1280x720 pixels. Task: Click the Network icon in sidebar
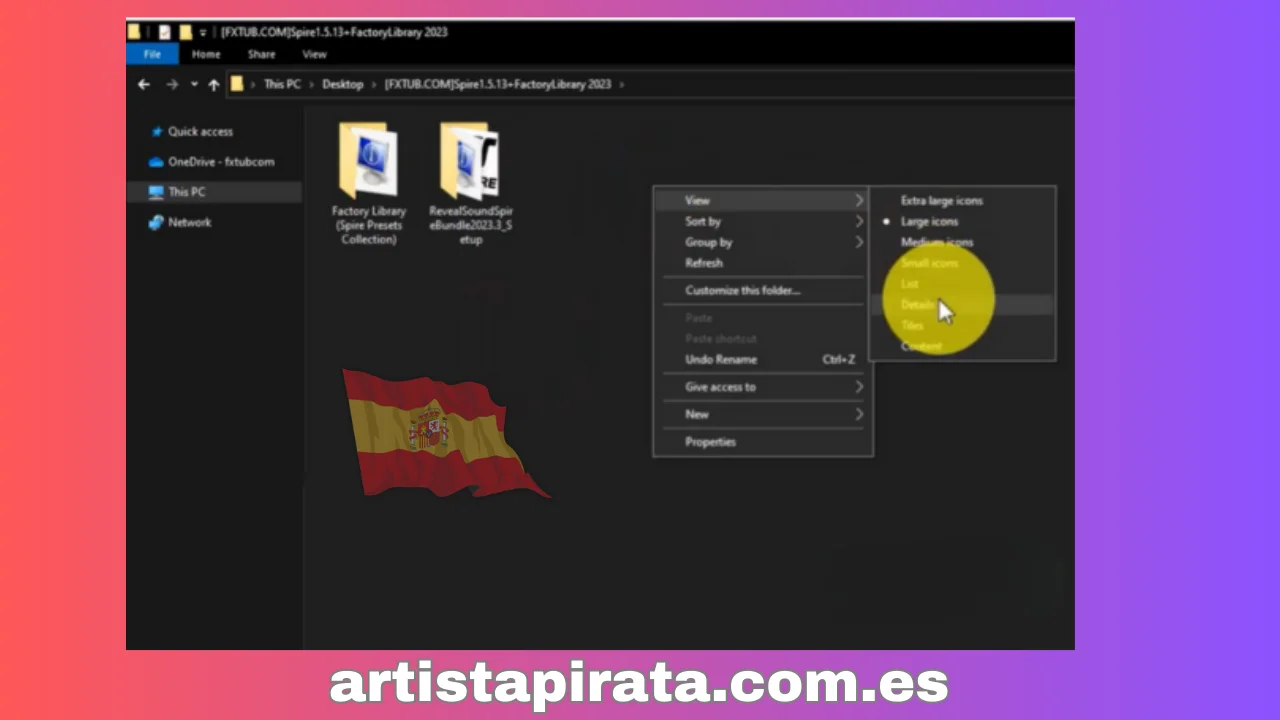[156, 223]
